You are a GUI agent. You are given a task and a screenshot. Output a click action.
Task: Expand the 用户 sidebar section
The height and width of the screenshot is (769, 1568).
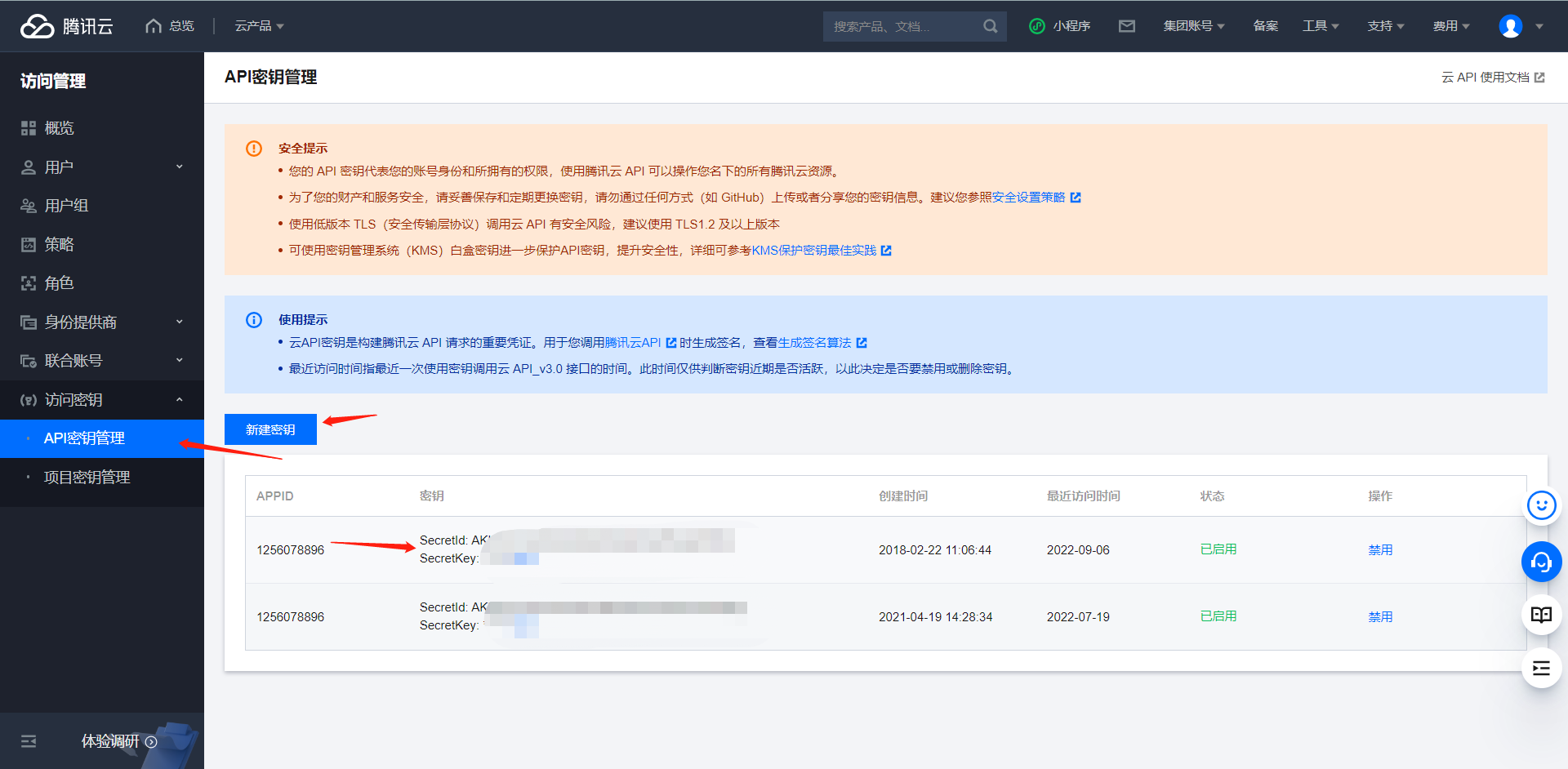(60, 167)
